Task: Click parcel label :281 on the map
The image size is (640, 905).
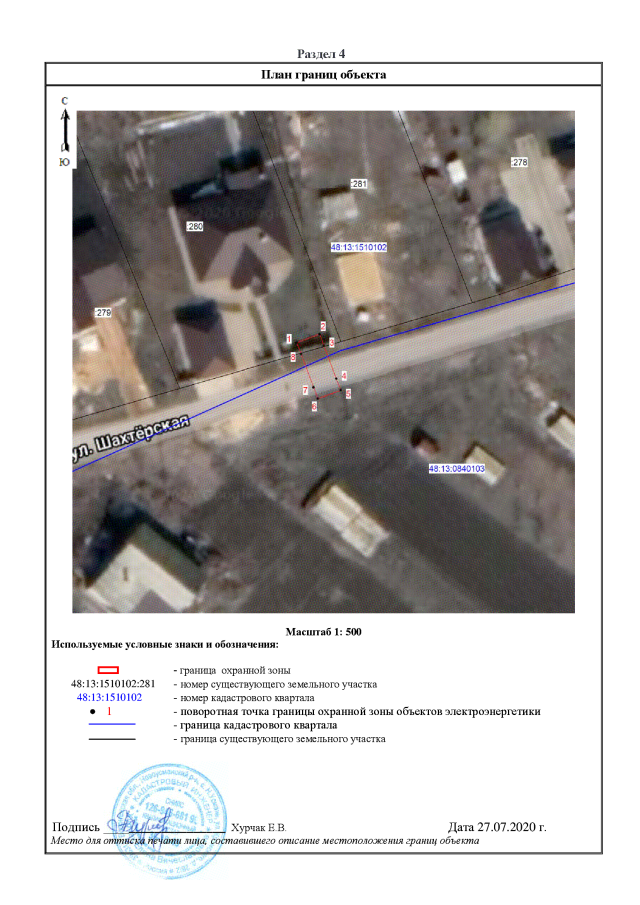Action: point(359,184)
